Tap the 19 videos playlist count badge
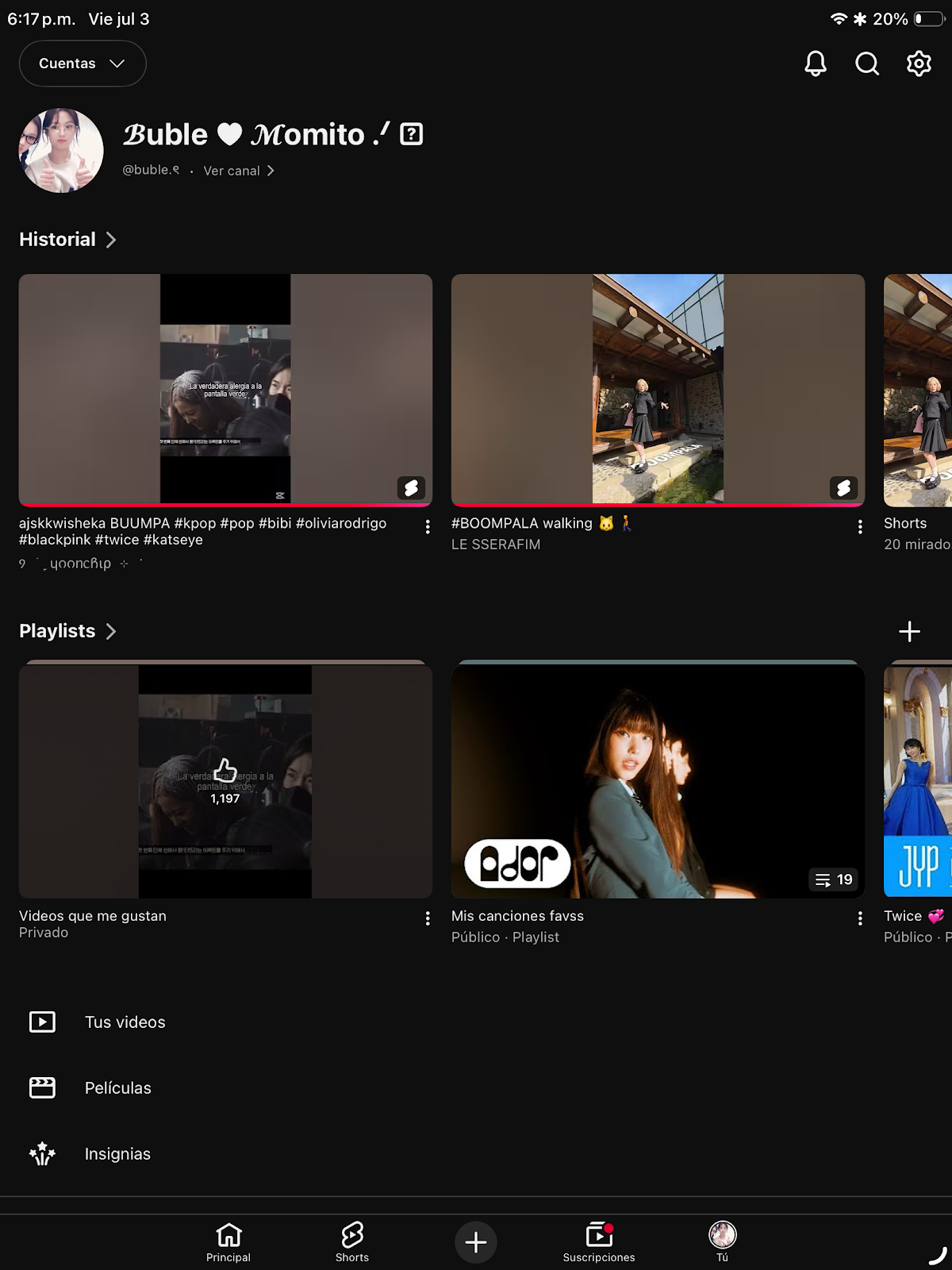This screenshot has height=1270, width=952. (x=834, y=879)
